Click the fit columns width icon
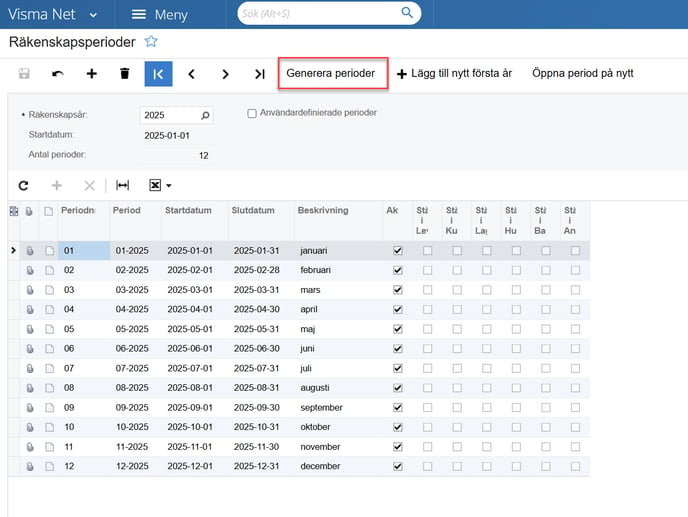The width and height of the screenshot is (688, 517). (122, 185)
